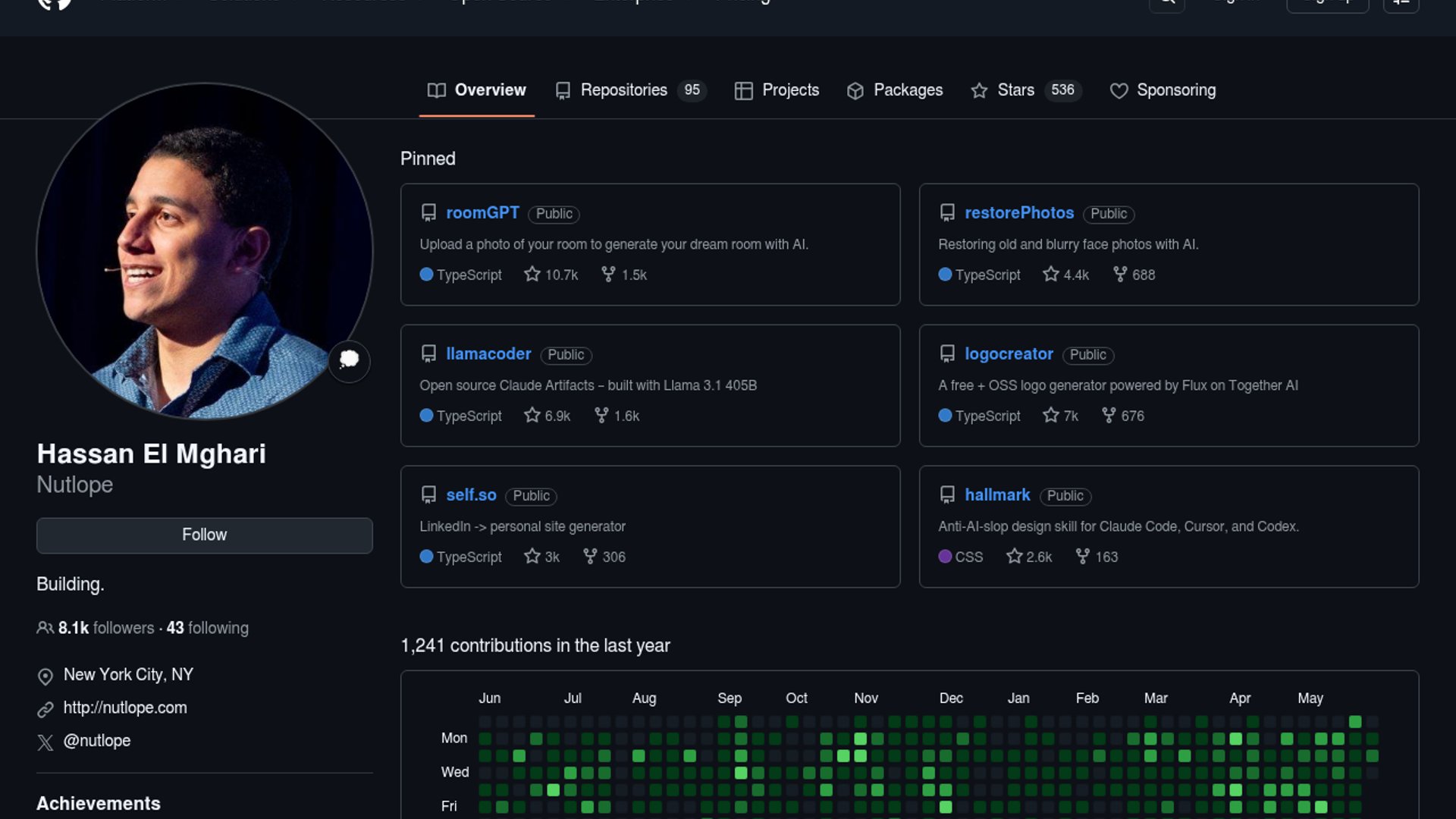
Task: Click the X logo icon beside @nutlope
Action: (x=45, y=742)
